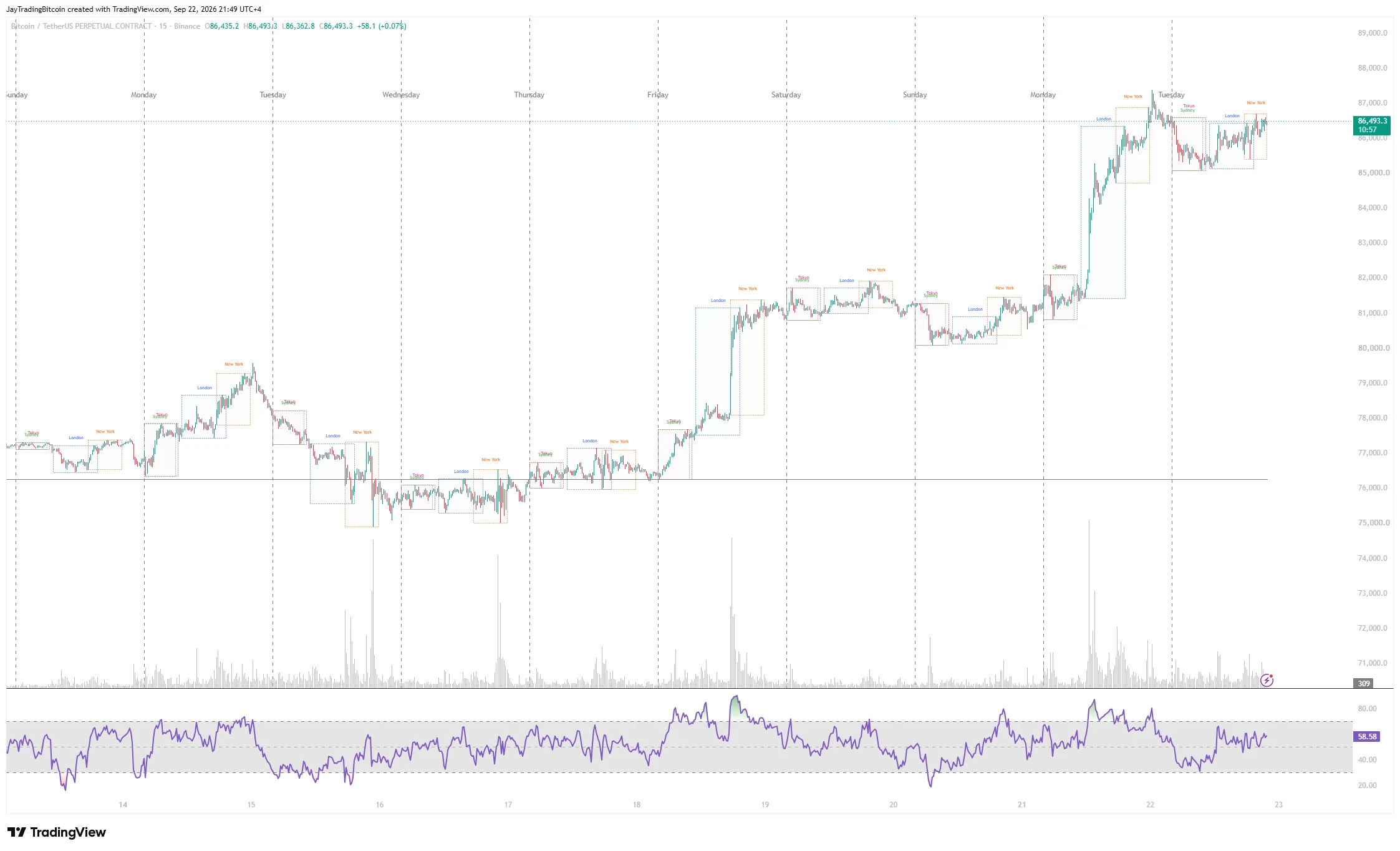Click the volume value label 309
This screenshot has height=851, width=1400.
click(x=1364, y=684)
